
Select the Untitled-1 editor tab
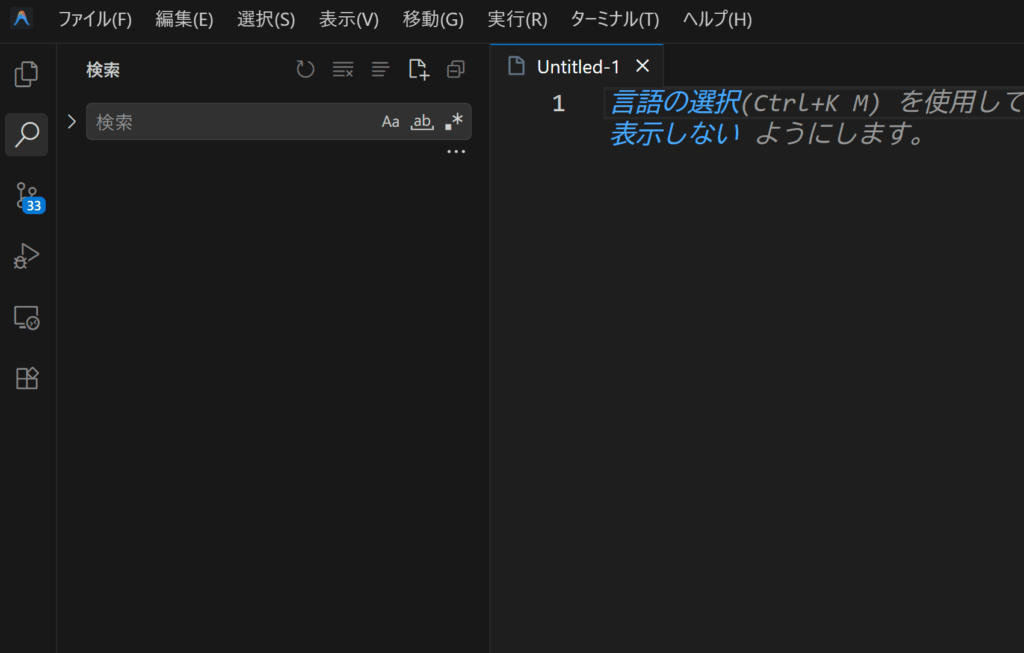(577, 67)
